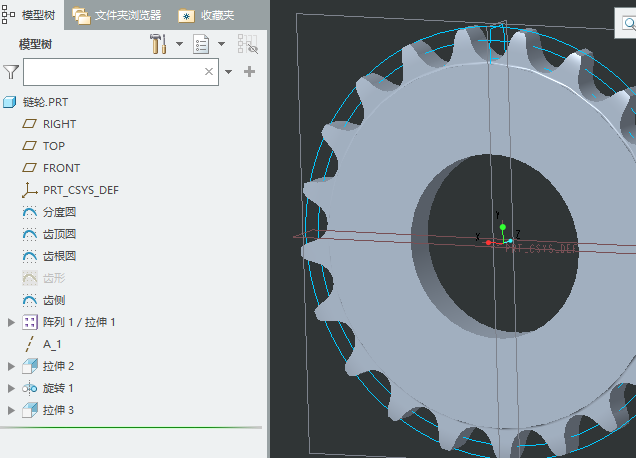Click the add filter plus icon
This screenshot has width=636, height=458.
pyautogui.click(x=250, y=72)
